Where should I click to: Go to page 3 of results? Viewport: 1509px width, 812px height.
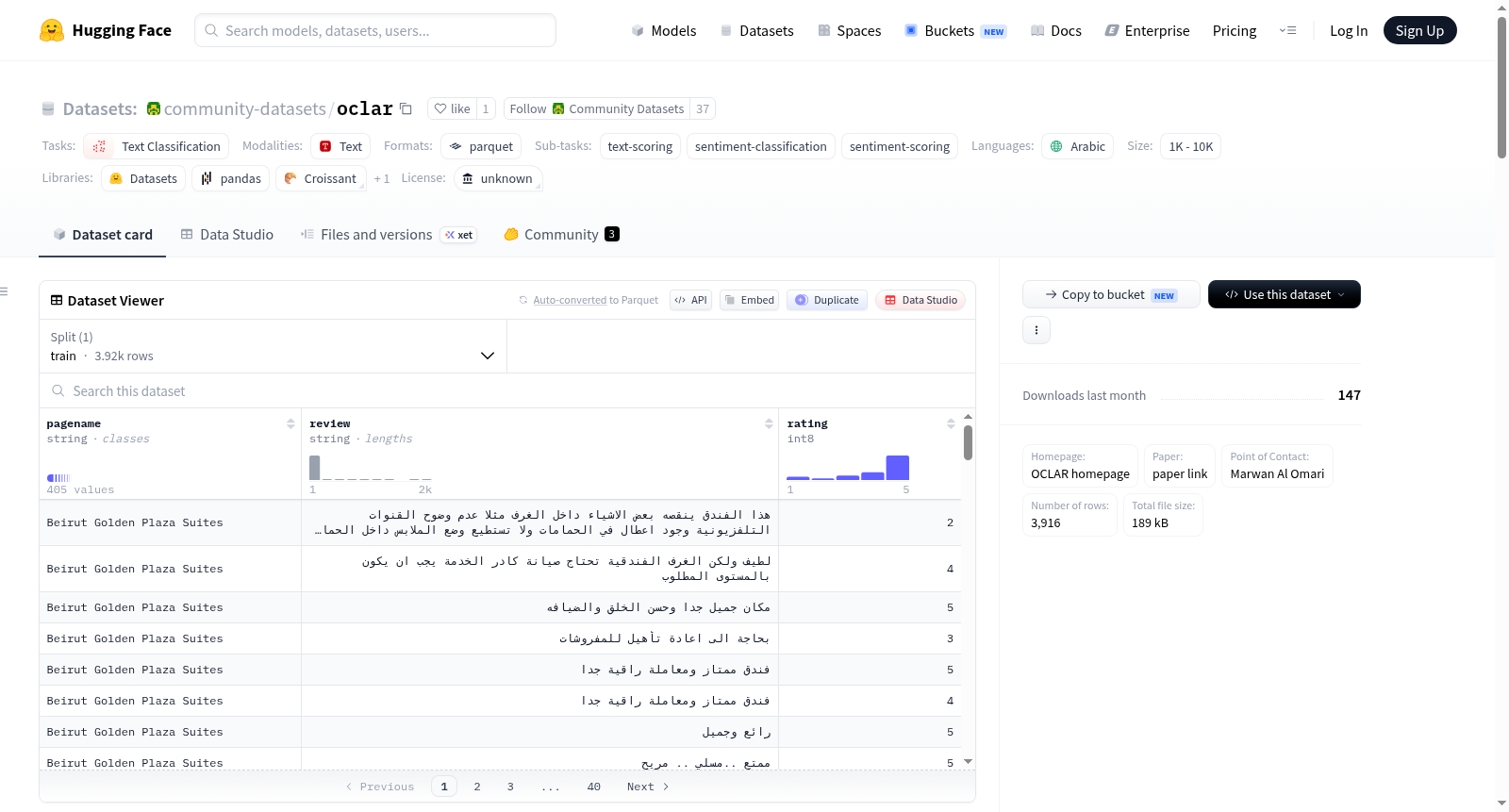pos(510,787)
